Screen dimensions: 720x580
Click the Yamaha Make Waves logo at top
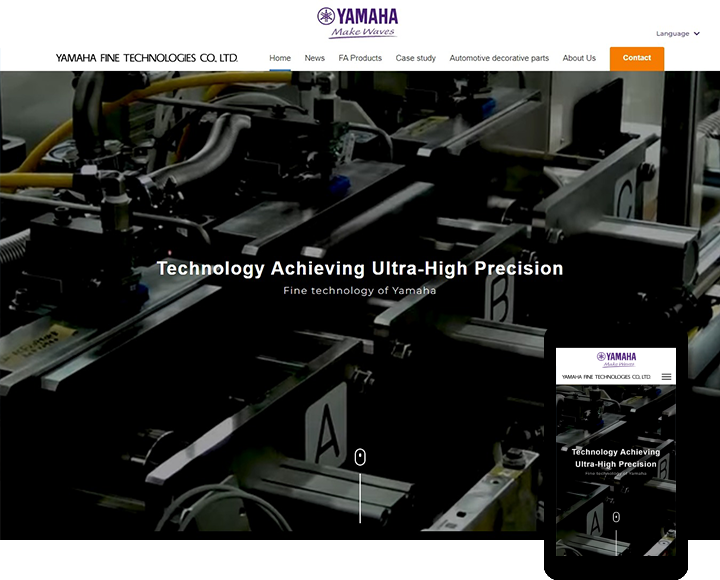click(x=357, y=23)
